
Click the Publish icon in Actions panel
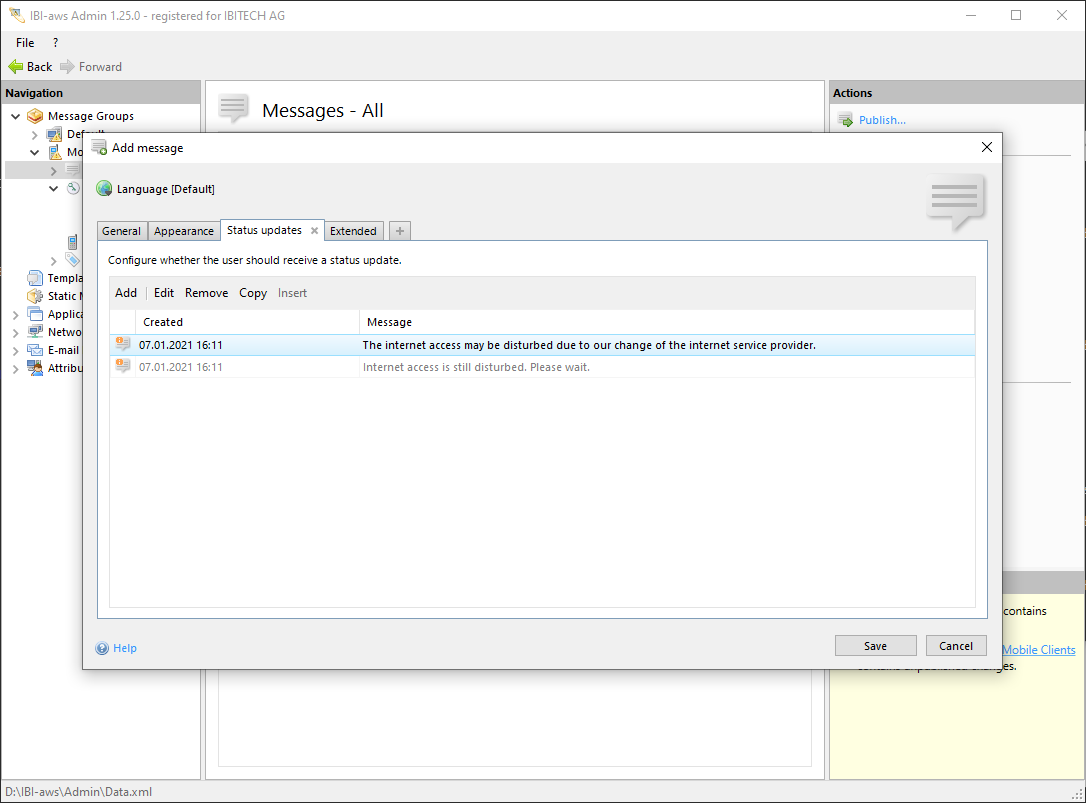click(845, 120)
